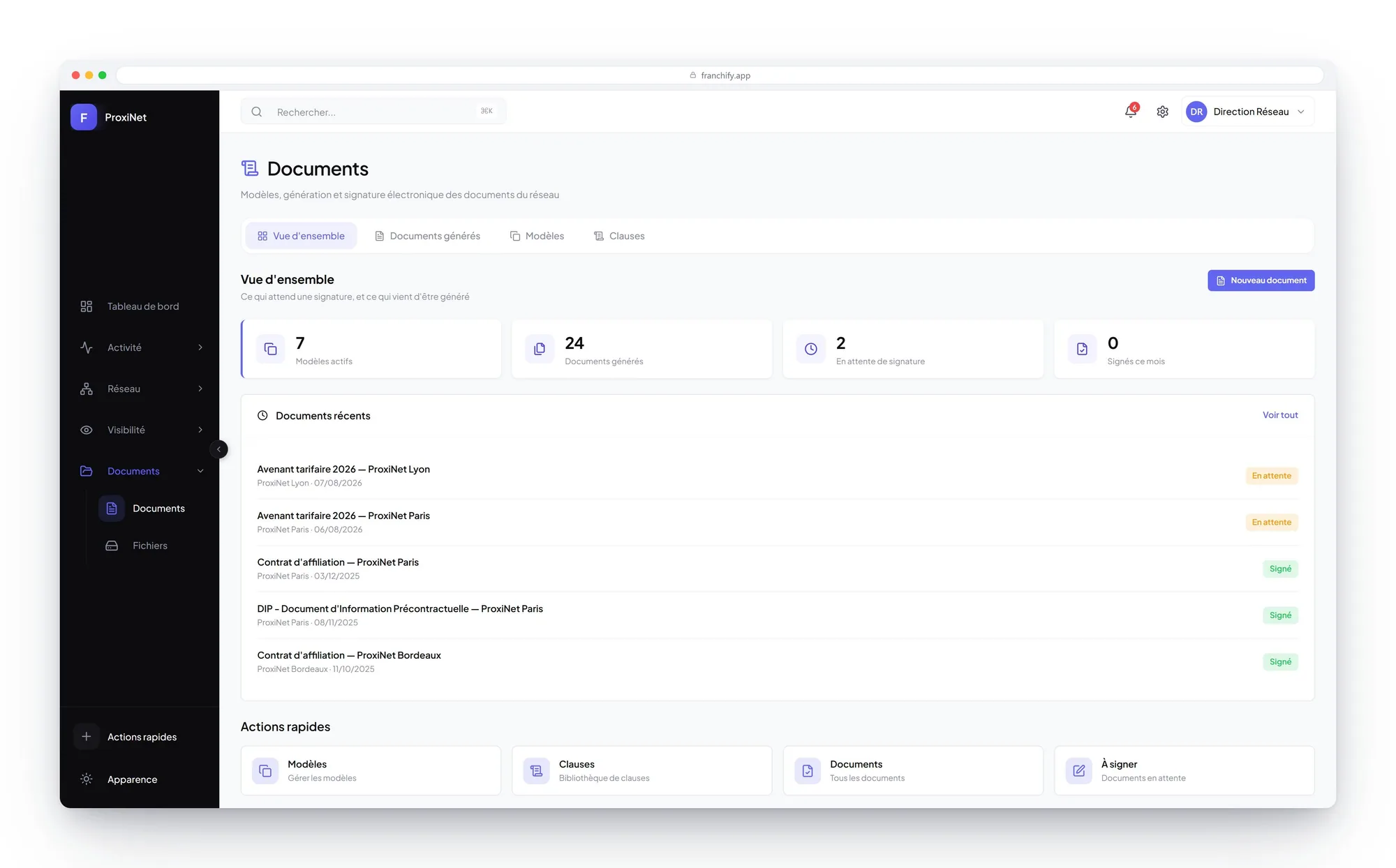Click the Fichiers drive icon
The height and width of the screenshot is (868, 1396).
pyautogui.click(x=112, y=546)
